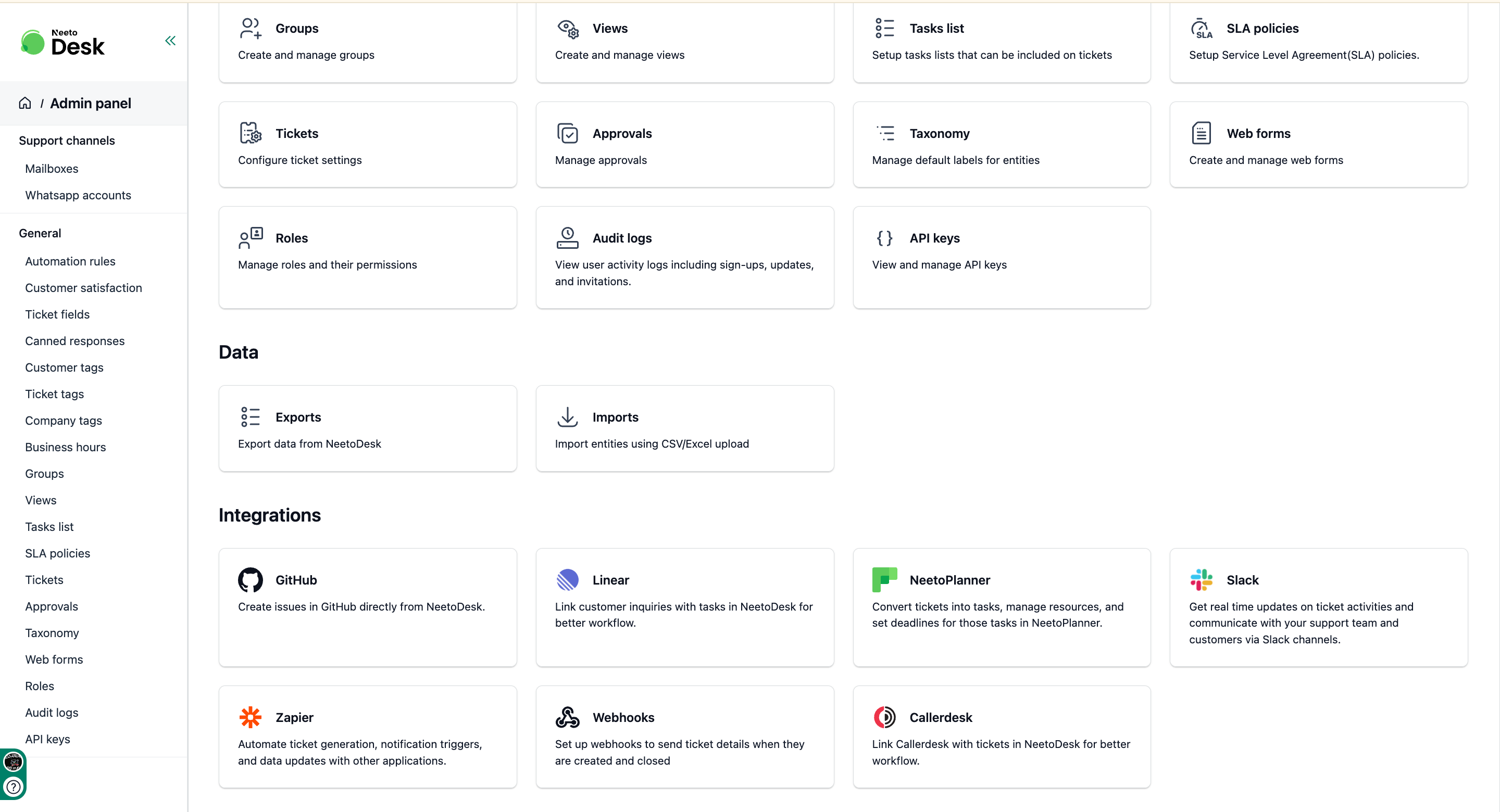Screen dimensions: 1500x812
Task: Select Automation rules in the sidebar
Action: point(70,261)
